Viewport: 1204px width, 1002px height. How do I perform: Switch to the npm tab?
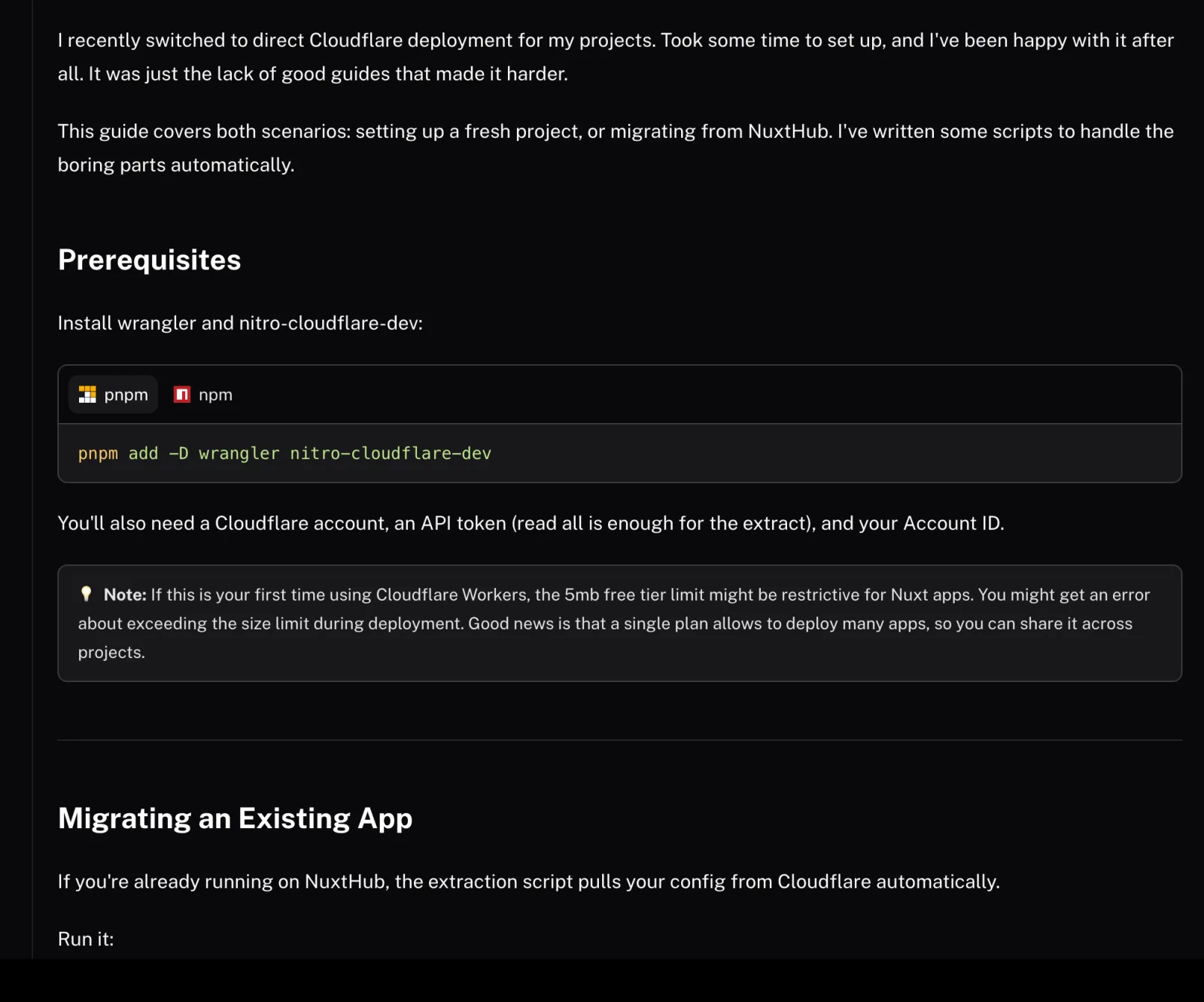pos(203,394)
